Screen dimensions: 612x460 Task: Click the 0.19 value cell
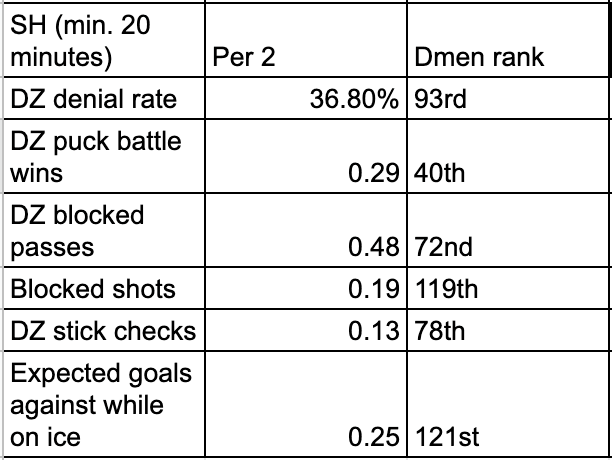click(x=306, y=289)
